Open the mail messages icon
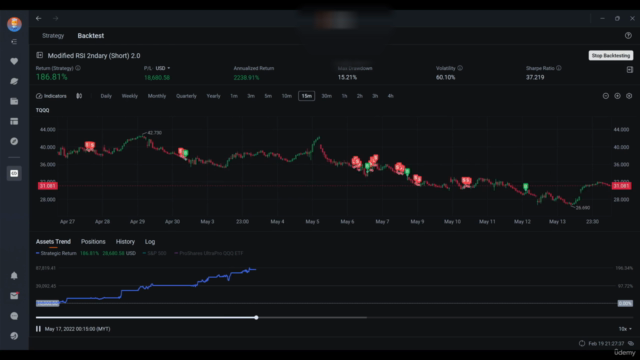The width and height of the screenshot is (640, 360). coord(14,296)
